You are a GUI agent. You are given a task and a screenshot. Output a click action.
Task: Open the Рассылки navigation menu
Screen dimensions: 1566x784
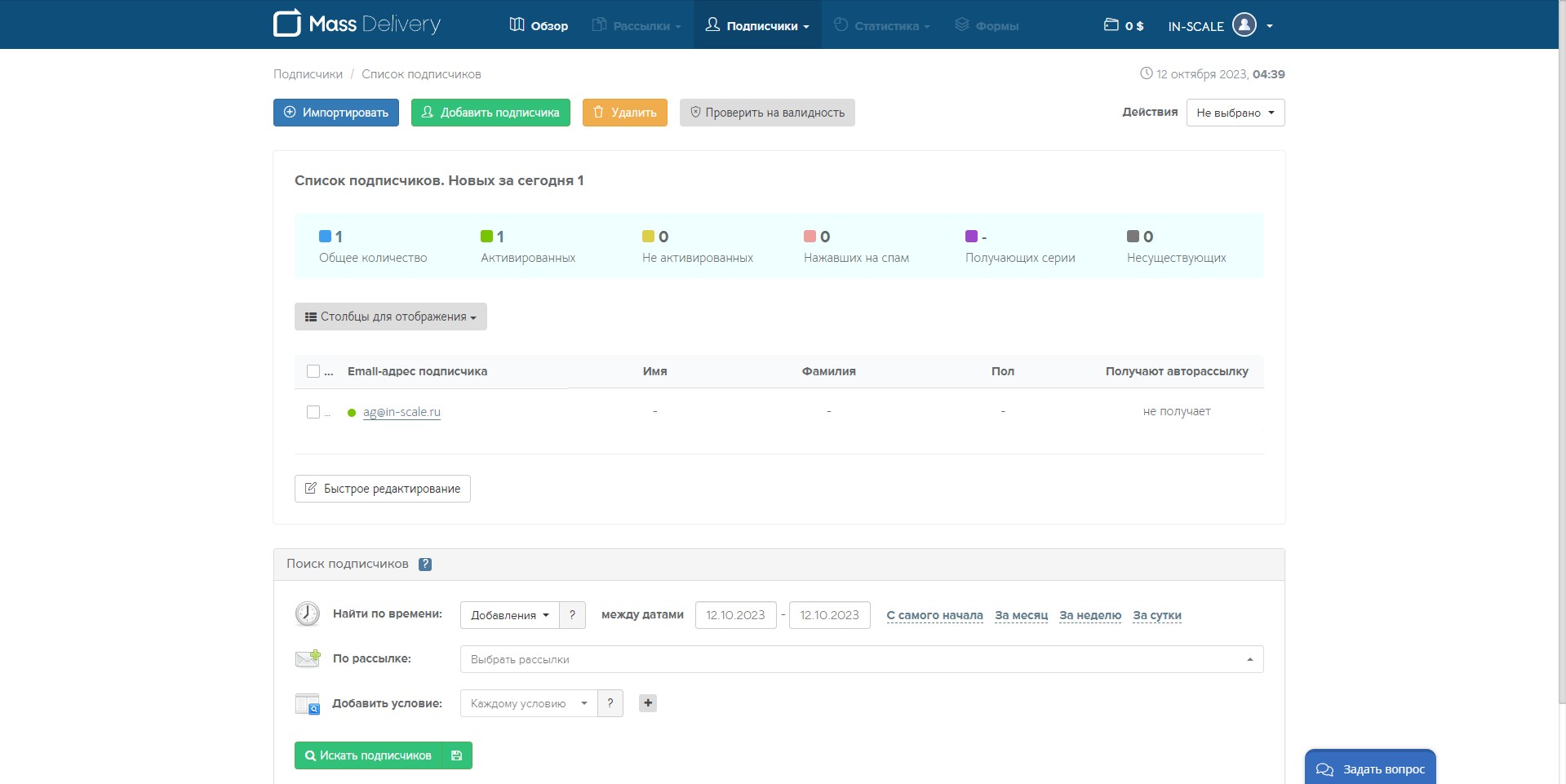click(637, 25)
